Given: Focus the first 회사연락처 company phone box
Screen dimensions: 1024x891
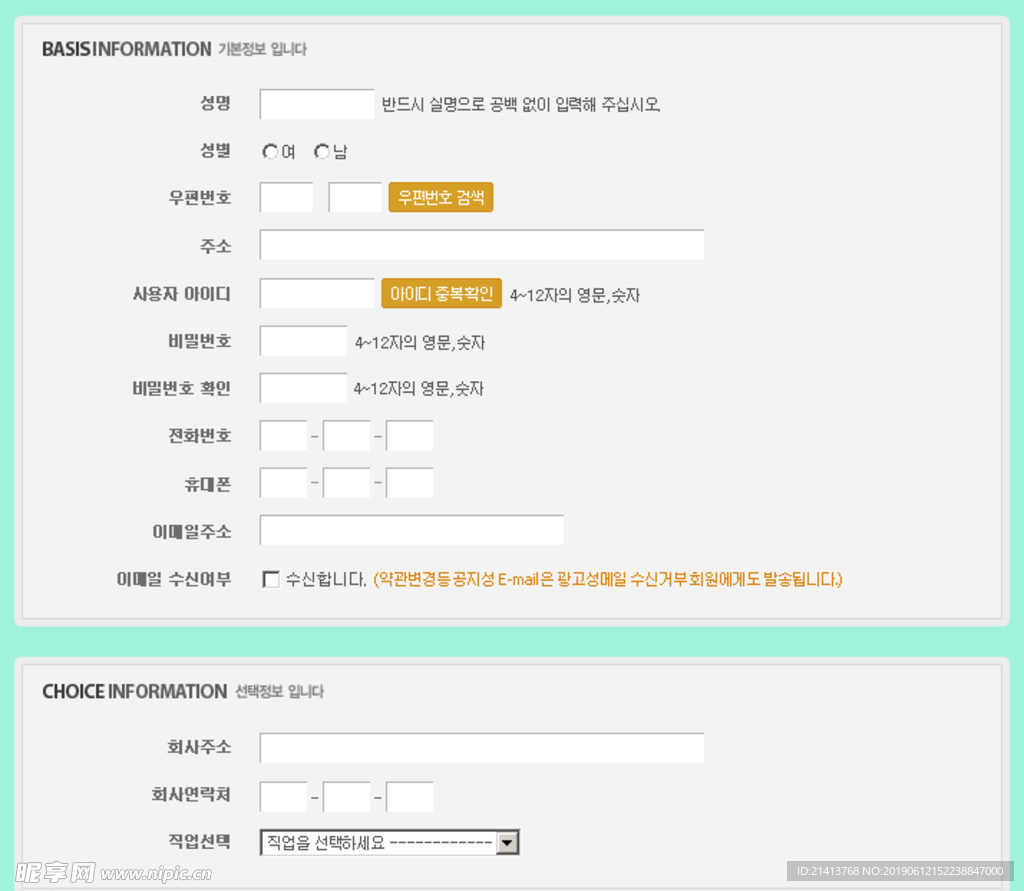Looking at the screenshot, I should [283, 797].
